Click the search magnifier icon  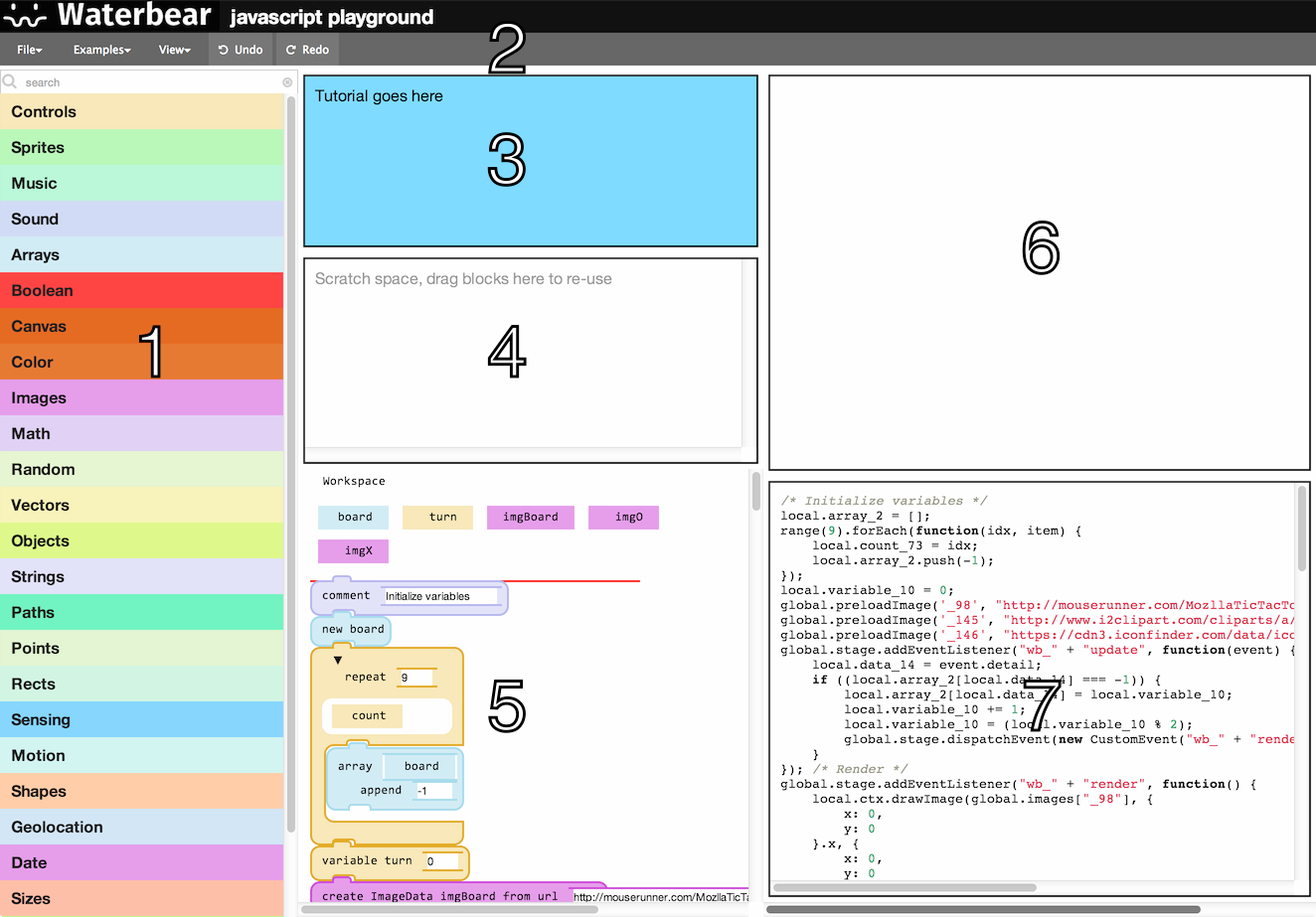click(x=10, y=81)
